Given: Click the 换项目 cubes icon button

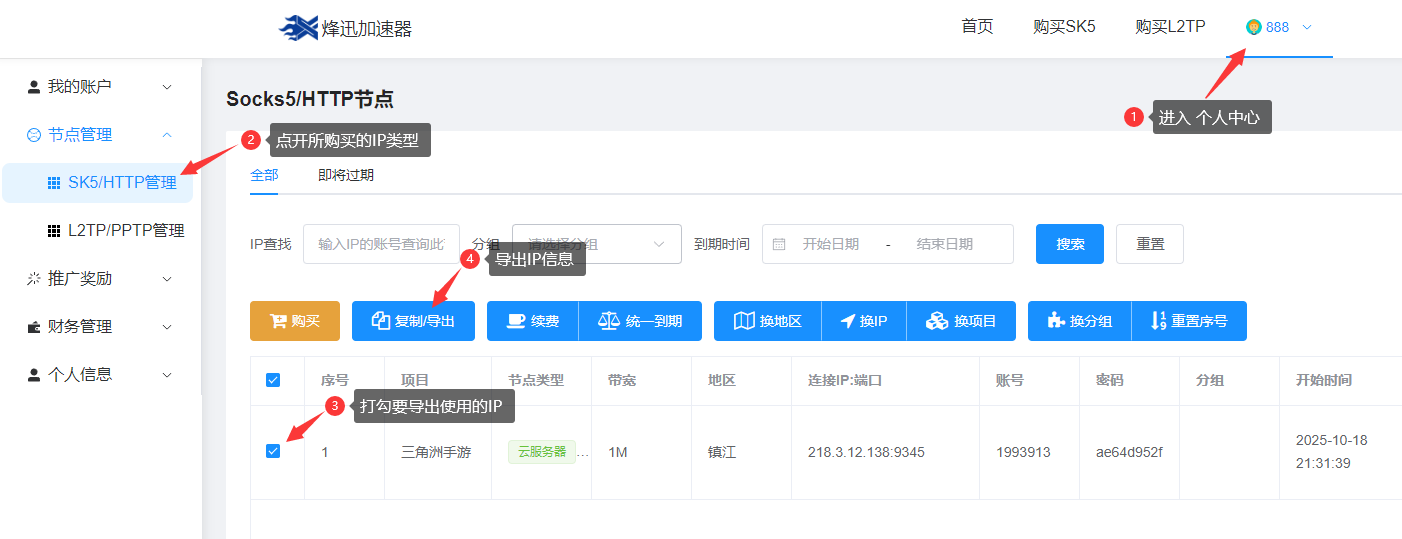Looking at the screenshot, I should click(x=961, y=321).
